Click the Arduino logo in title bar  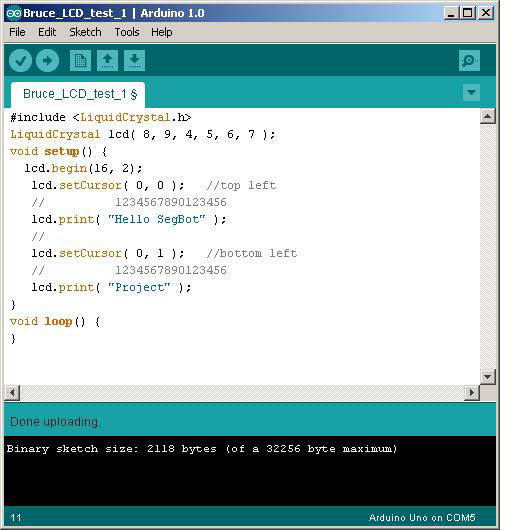pos(14,13)
